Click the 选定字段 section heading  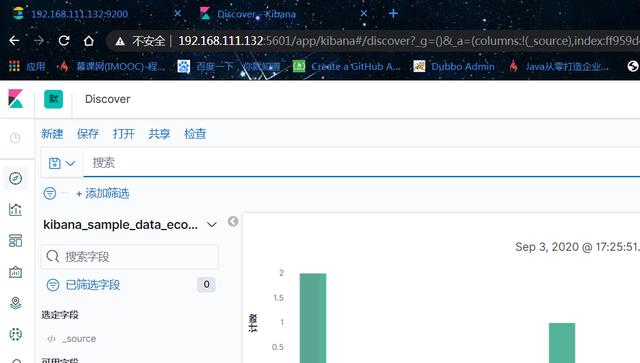60,315
